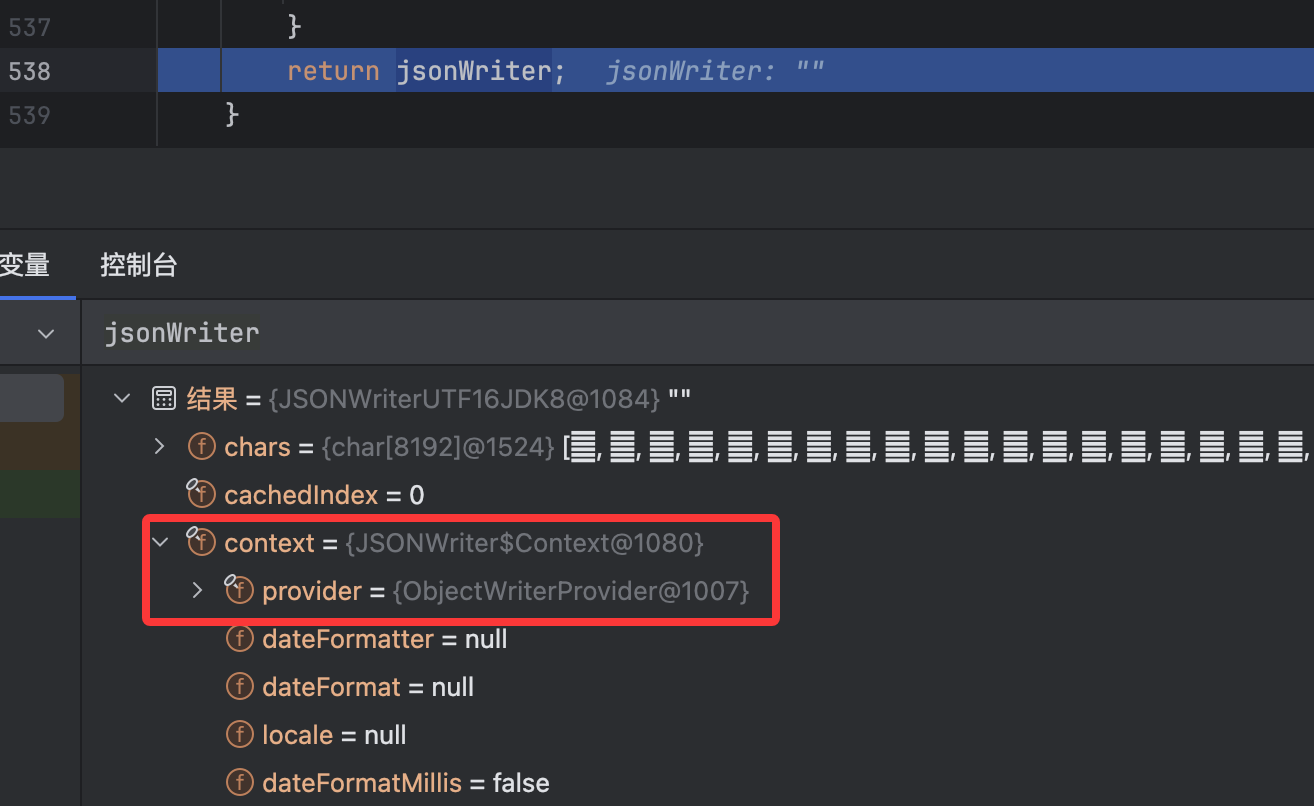Switch to the 控制台 tab

pos(138,265)
